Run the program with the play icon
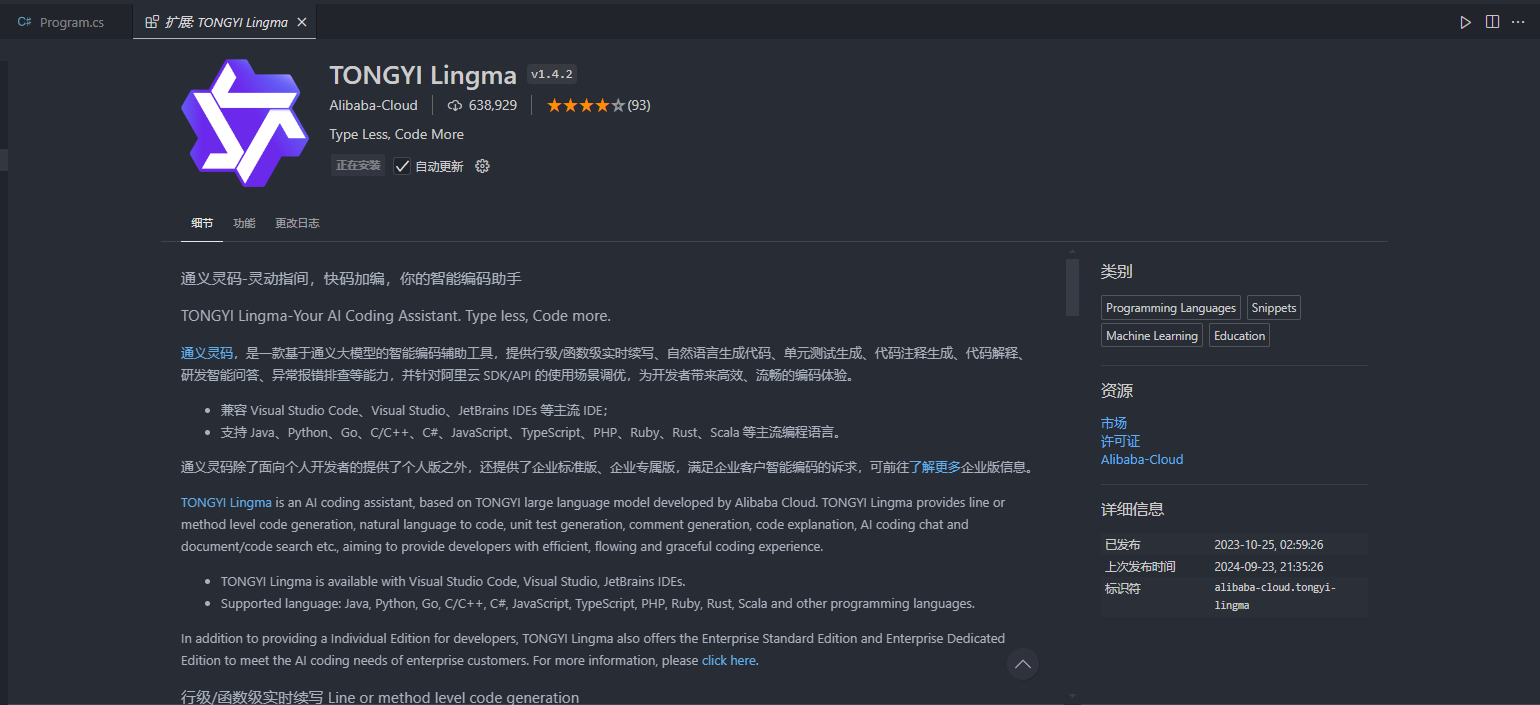This screenshot has width=1540, height=705. coord(1465,22)
